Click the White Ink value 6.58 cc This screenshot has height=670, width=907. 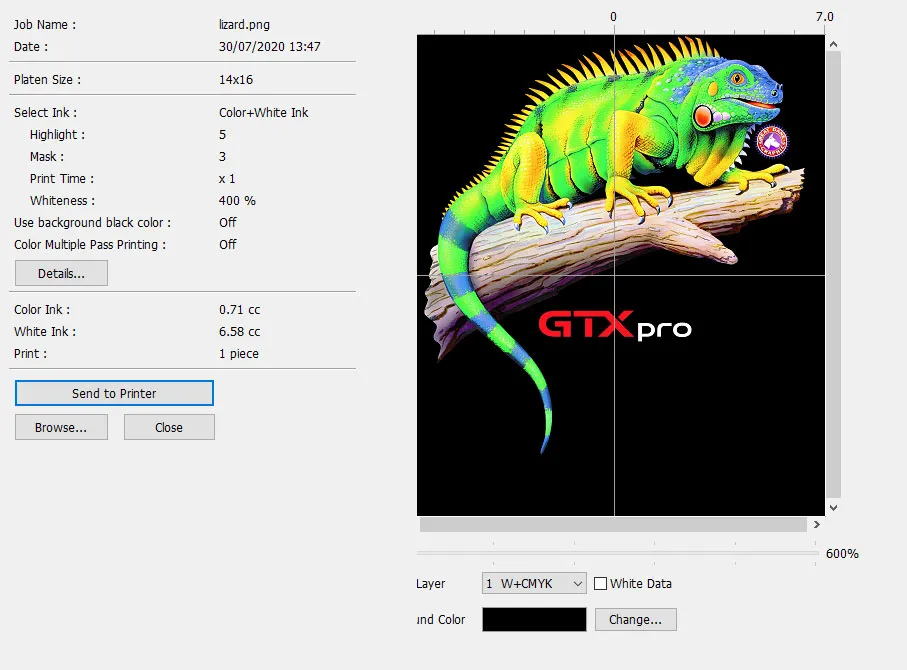pyautogui.click(x=239, y=332)
